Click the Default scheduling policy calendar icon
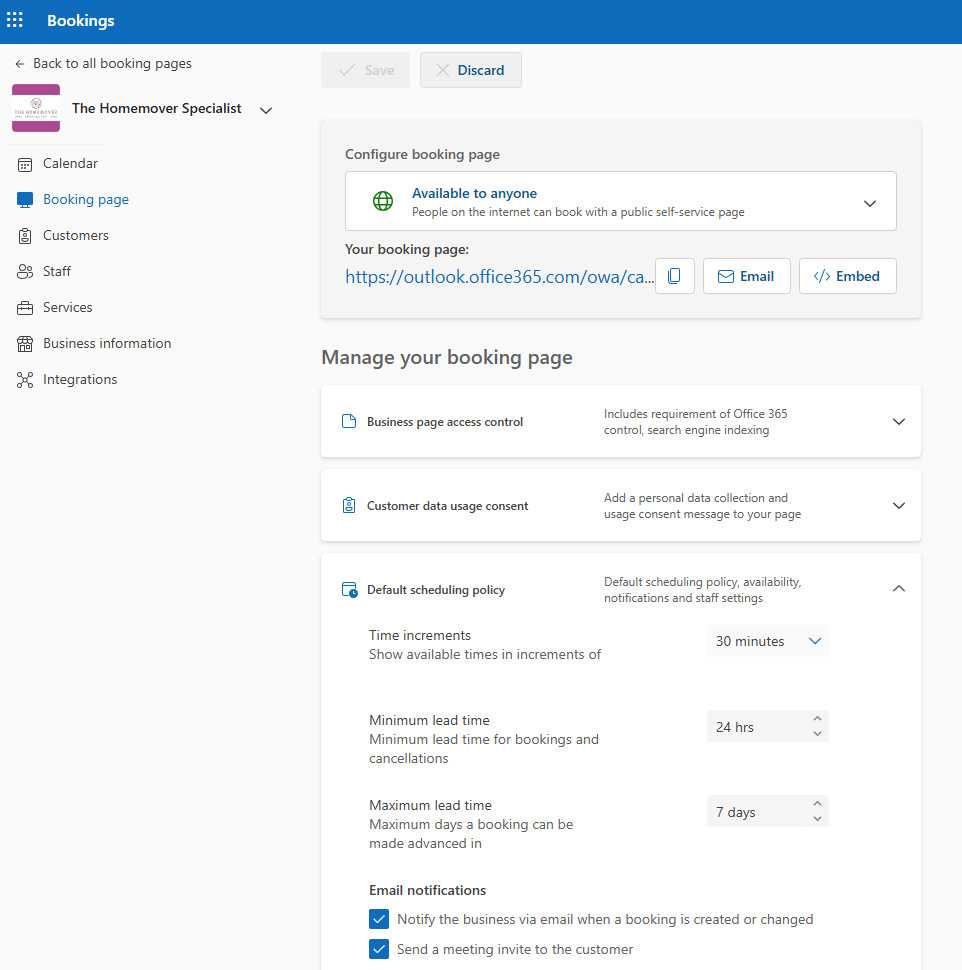Screen dimensions: 962x970 (x=350, y=590)
